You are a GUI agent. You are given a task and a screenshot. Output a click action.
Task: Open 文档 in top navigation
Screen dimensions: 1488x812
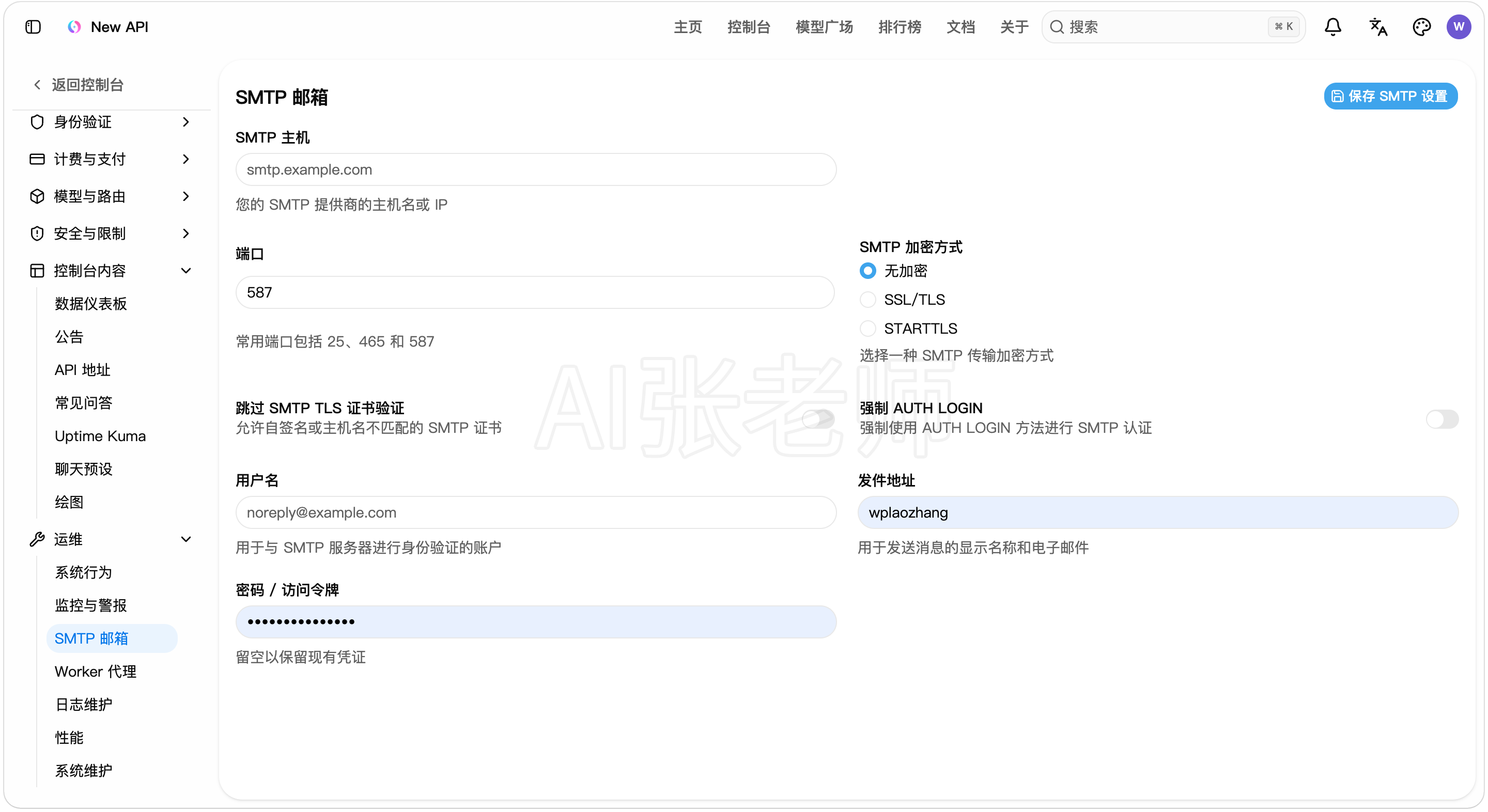coord(960,27)
